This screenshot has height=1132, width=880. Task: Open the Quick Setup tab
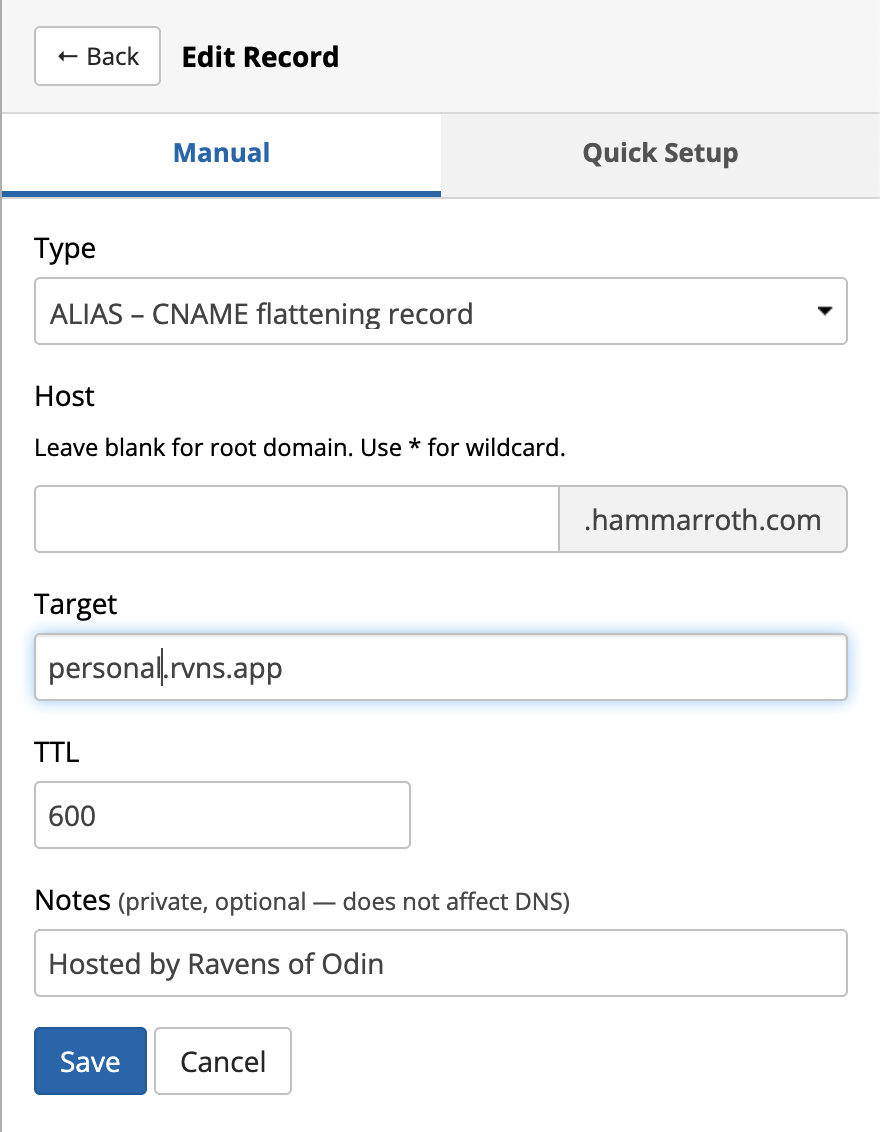coord(660,154)
